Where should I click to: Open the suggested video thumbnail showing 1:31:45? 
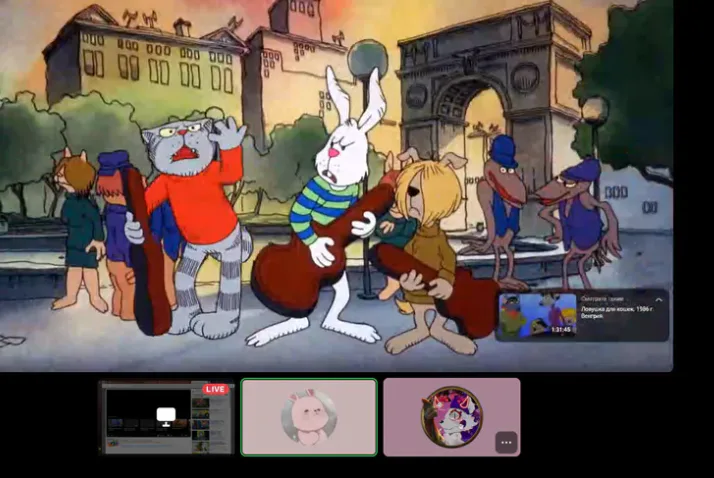pyautogui.click(x=537, y=315)
